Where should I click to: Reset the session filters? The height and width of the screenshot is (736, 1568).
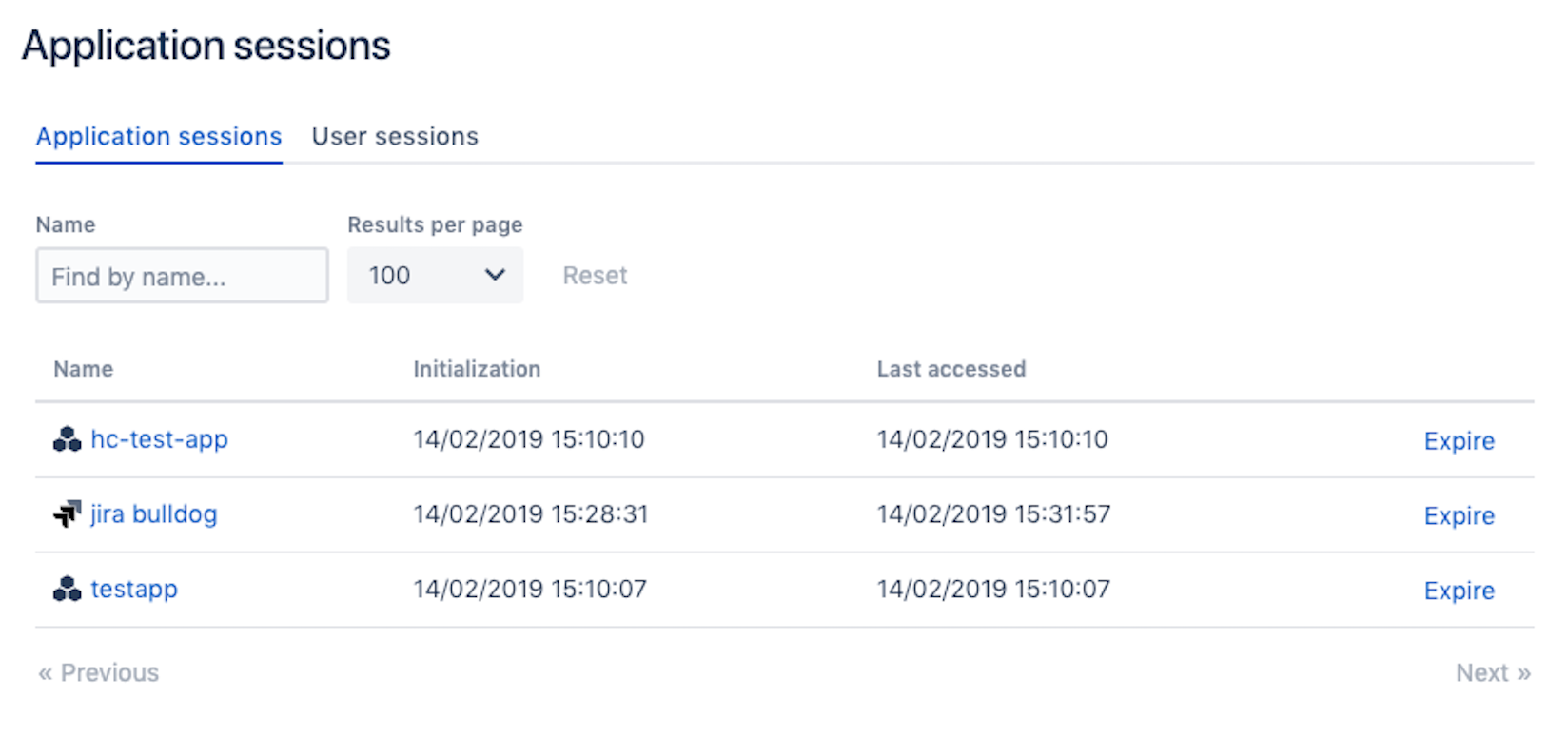point(595,276)
